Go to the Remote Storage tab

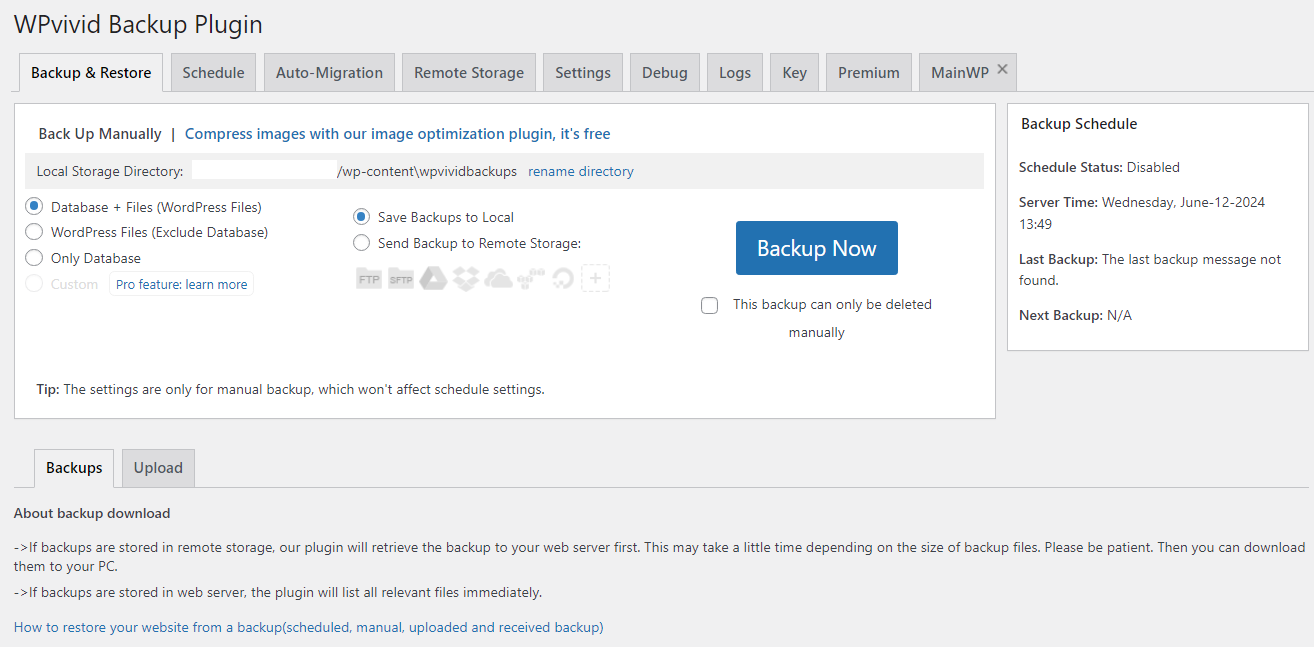tap(469, 73)
